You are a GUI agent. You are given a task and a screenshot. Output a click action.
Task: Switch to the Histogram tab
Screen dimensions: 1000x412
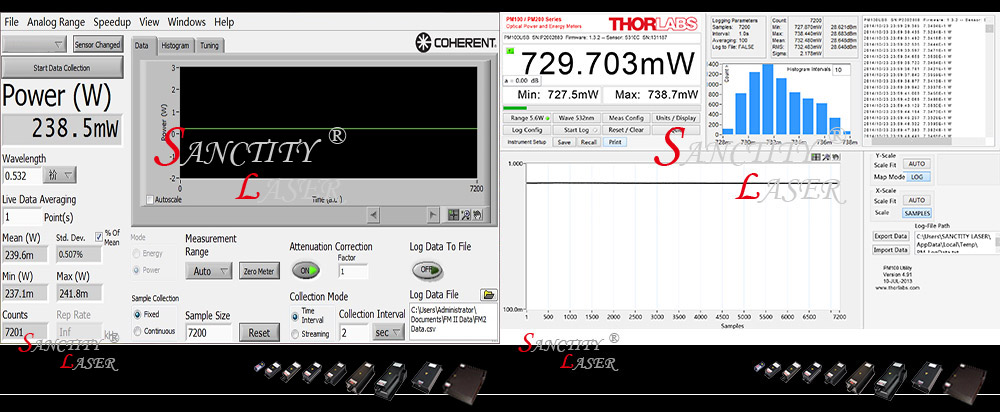[x=175, y=45]
